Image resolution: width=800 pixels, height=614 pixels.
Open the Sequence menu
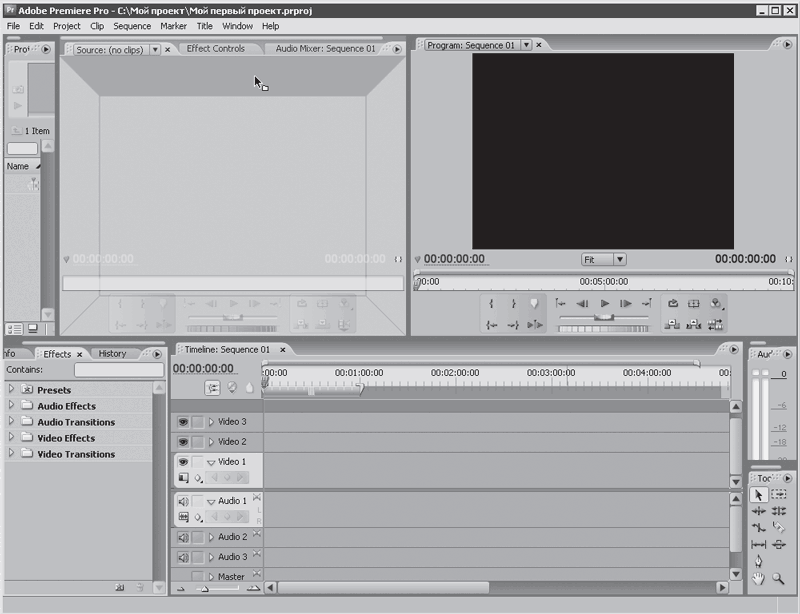[132, 26]
